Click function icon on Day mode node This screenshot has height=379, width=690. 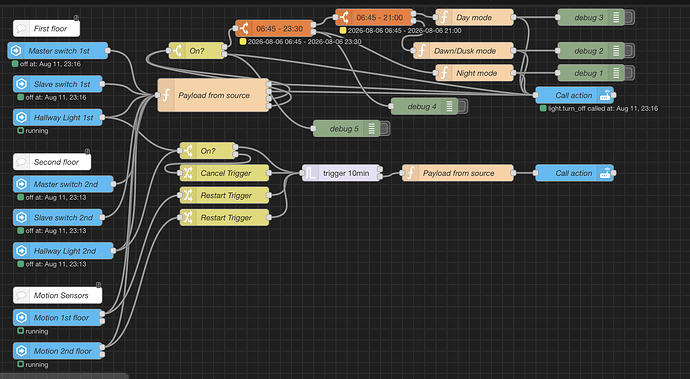[444, 18]
